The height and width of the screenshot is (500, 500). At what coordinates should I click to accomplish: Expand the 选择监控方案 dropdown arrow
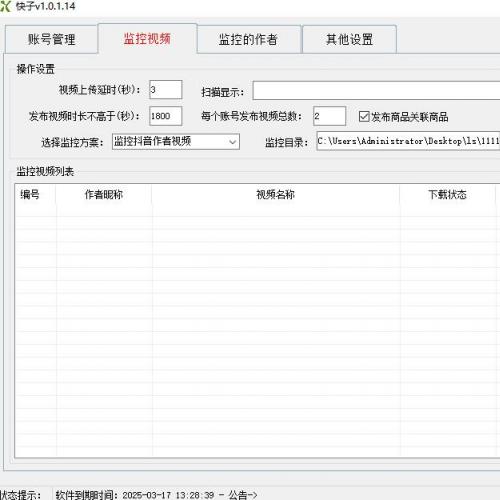pos(233,142)
